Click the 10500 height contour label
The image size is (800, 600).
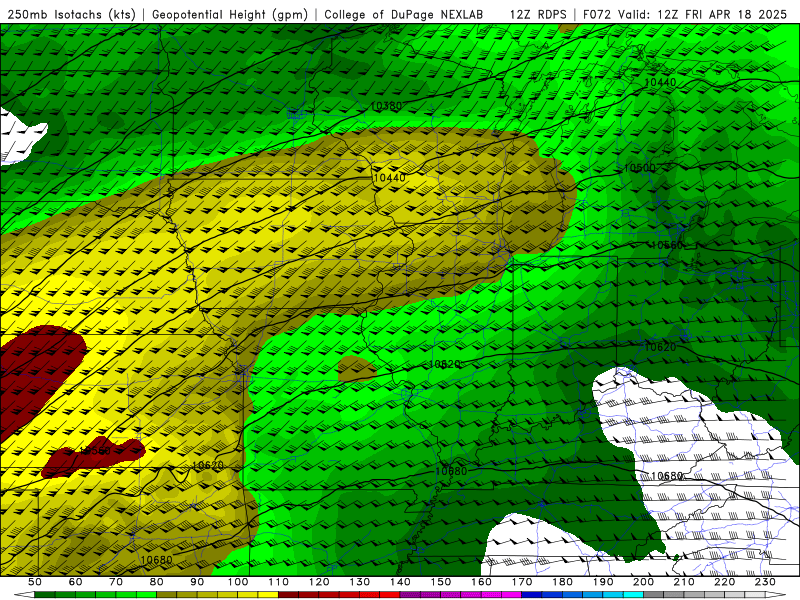640,168
